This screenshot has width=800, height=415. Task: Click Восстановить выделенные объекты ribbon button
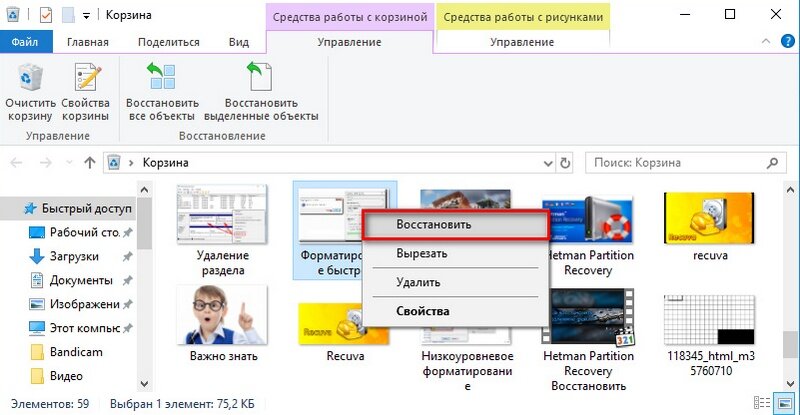pyautogui.click(x=261, y=92)
